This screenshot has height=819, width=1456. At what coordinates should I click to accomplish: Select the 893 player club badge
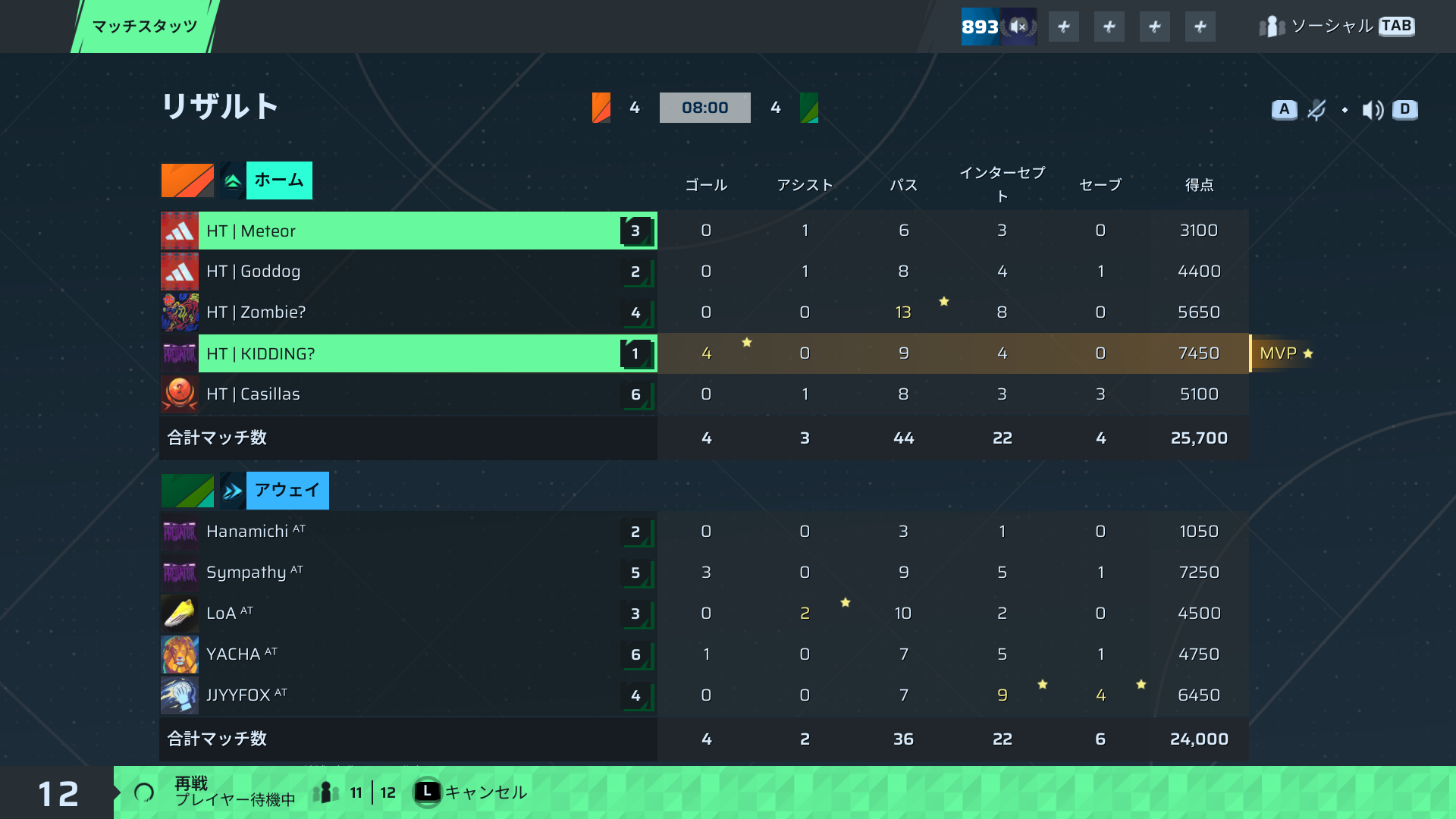(x=999, y=27)
